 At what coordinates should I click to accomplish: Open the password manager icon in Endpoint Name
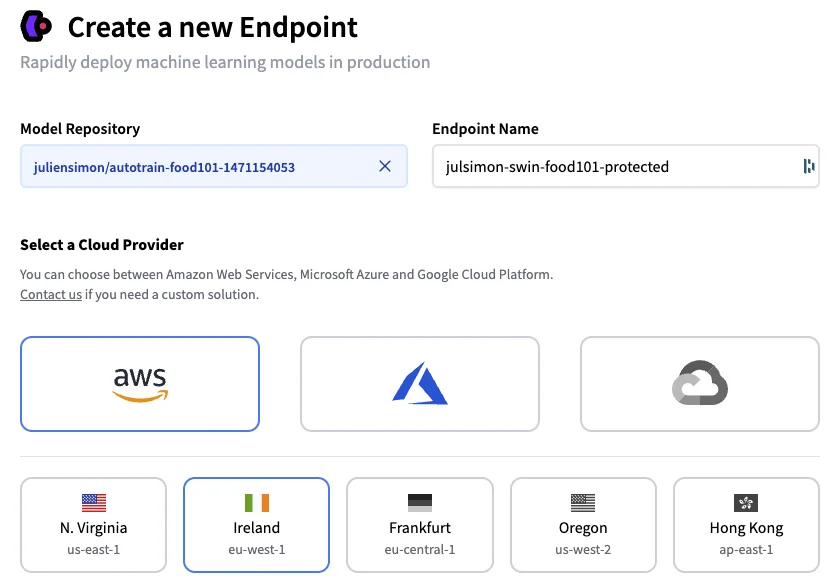click(808, 166)
